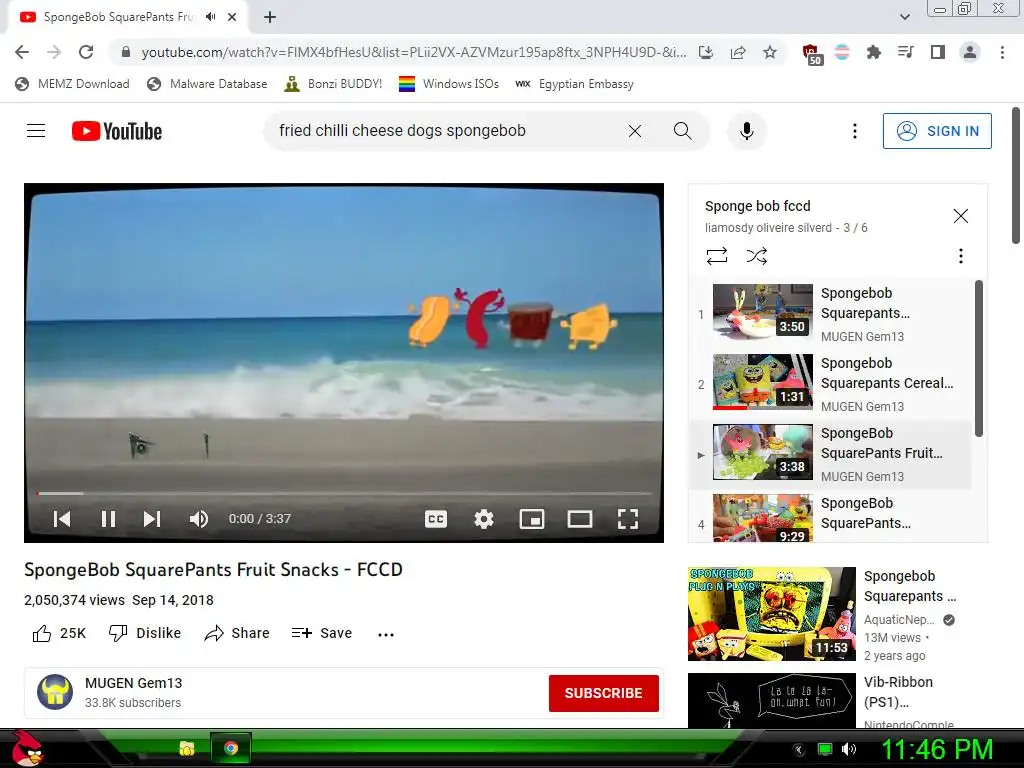
Task: Pause the video
Action: pyautogui.click(x=108, y=519)
